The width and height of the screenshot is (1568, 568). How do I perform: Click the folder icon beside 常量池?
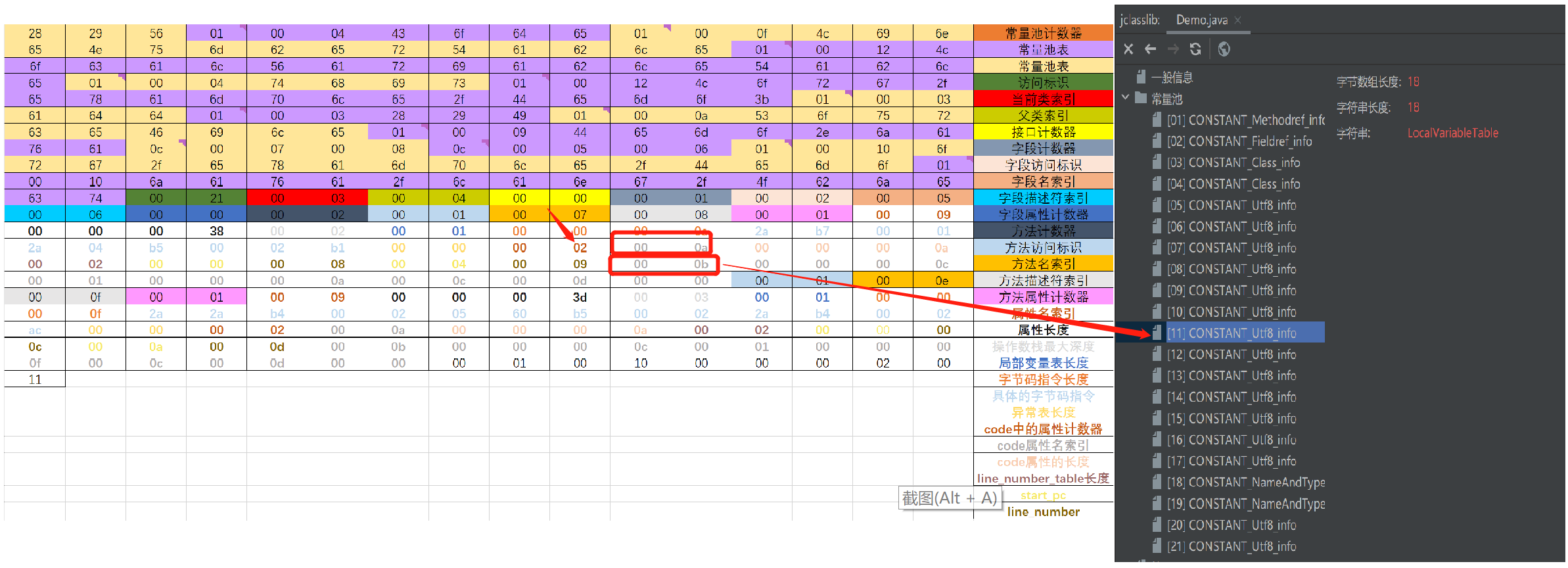[1141, 99]
